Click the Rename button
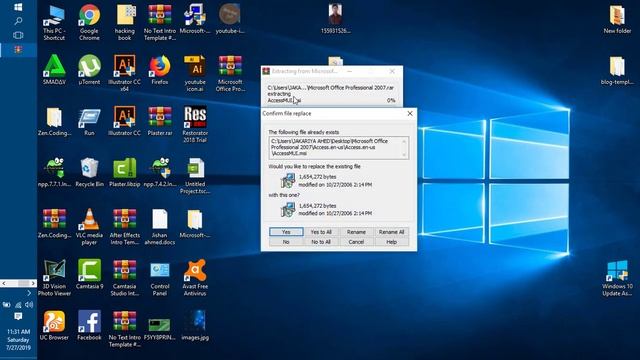The height and width of the screenshot is (360, 640). click(x=356, y=232)
